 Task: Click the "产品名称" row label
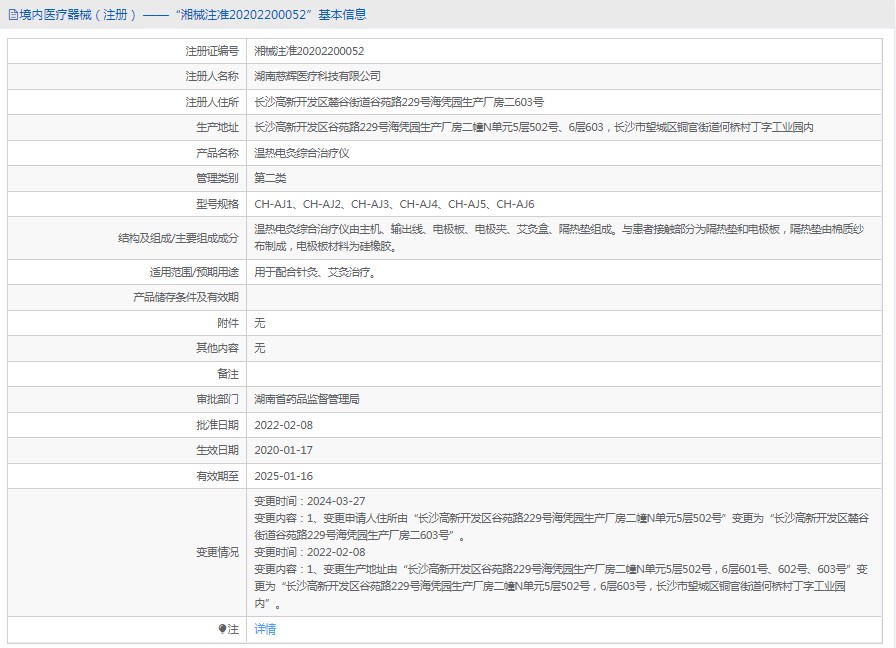(x=218, y=153)
